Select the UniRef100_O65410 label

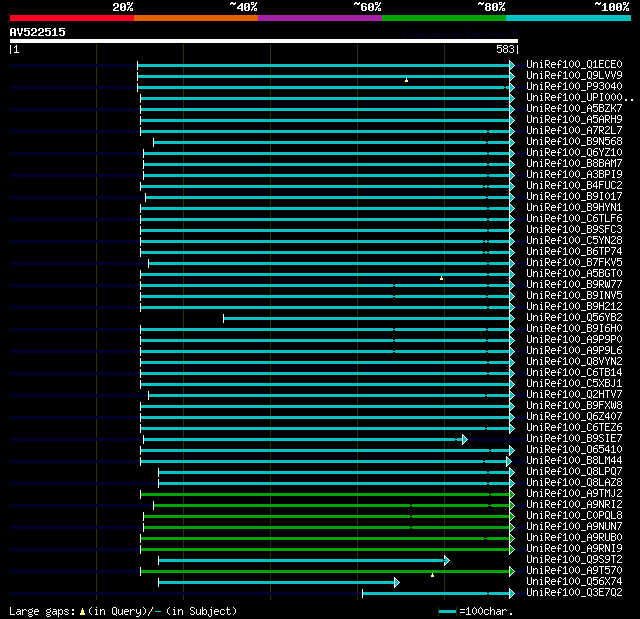(574, 450)
